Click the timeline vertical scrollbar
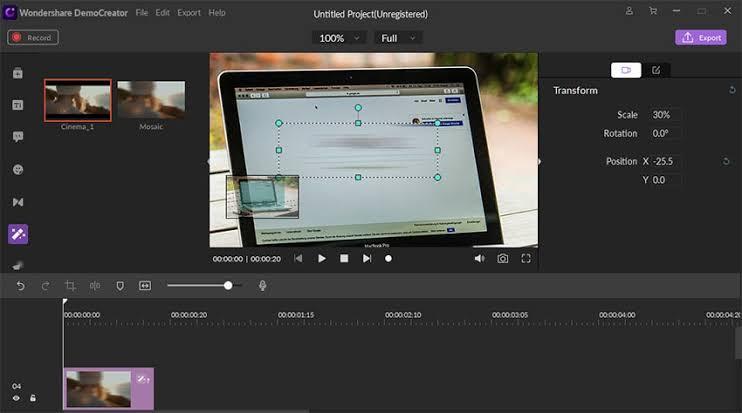742x413 pixels. (739, 343)
